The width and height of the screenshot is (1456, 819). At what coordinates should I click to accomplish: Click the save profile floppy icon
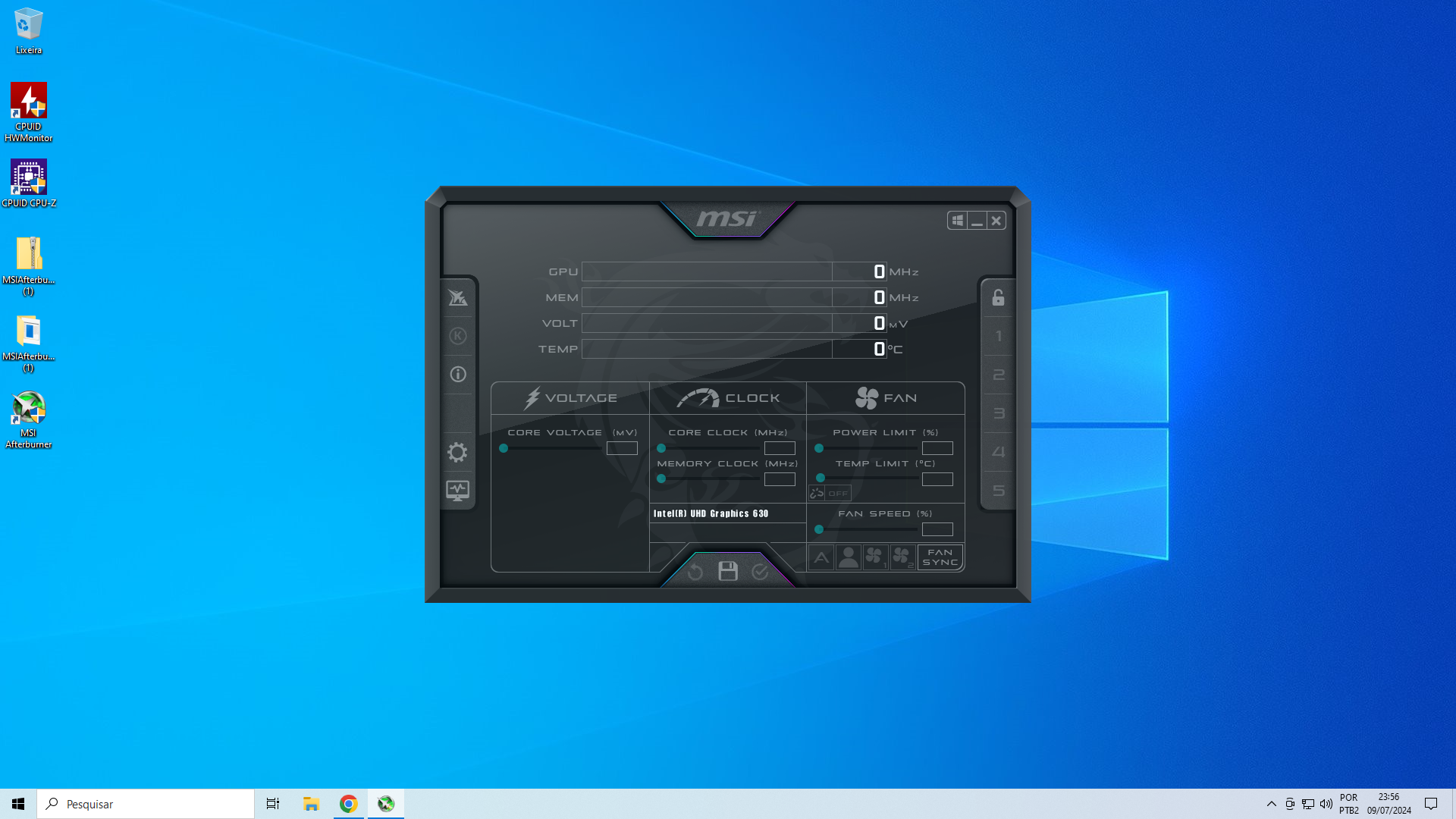point(728,571)
